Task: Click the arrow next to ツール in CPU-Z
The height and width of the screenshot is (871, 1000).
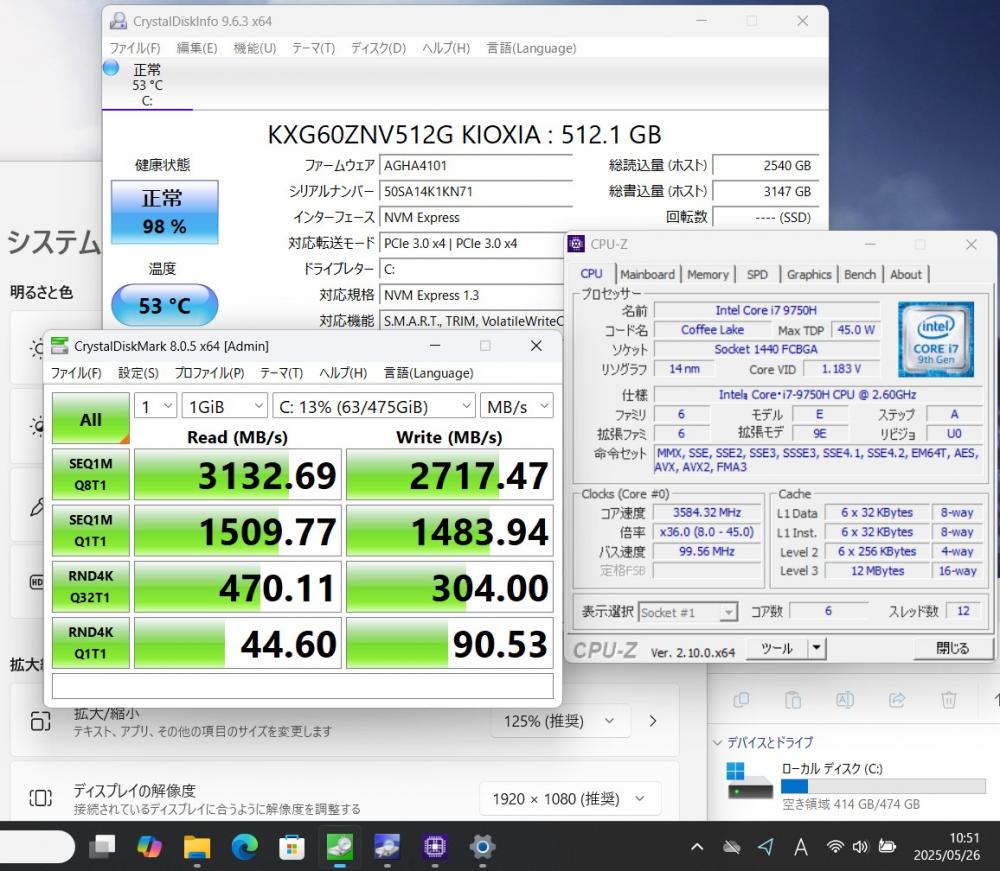Action: click(x=816, y=648)
